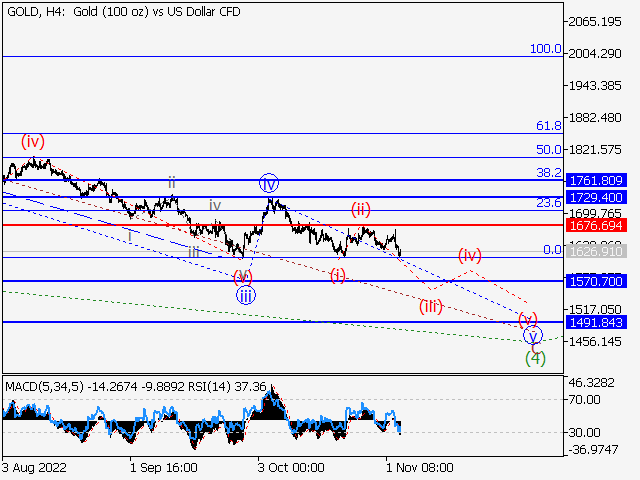Select the 1 Nov 08:00 date label
The image size is (640, 480).
(420, 467)
